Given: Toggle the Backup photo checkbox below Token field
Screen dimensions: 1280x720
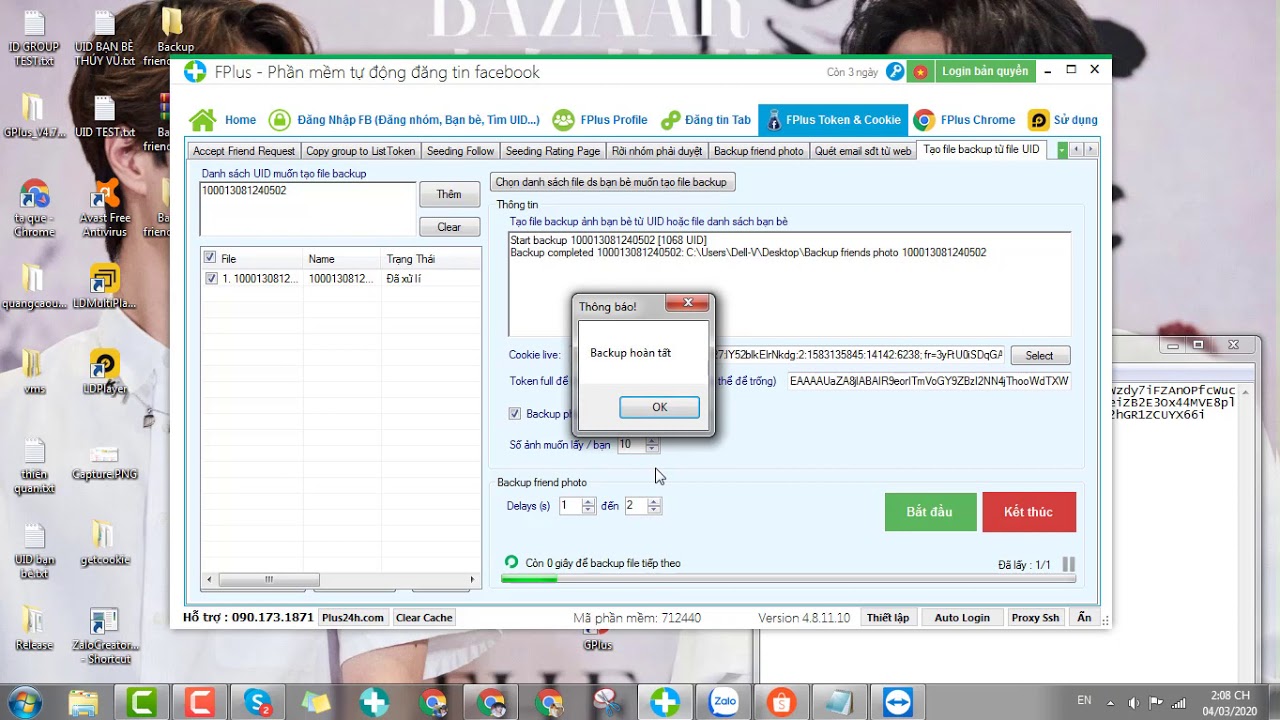Looking at the screenshot, I should [515, 413].
